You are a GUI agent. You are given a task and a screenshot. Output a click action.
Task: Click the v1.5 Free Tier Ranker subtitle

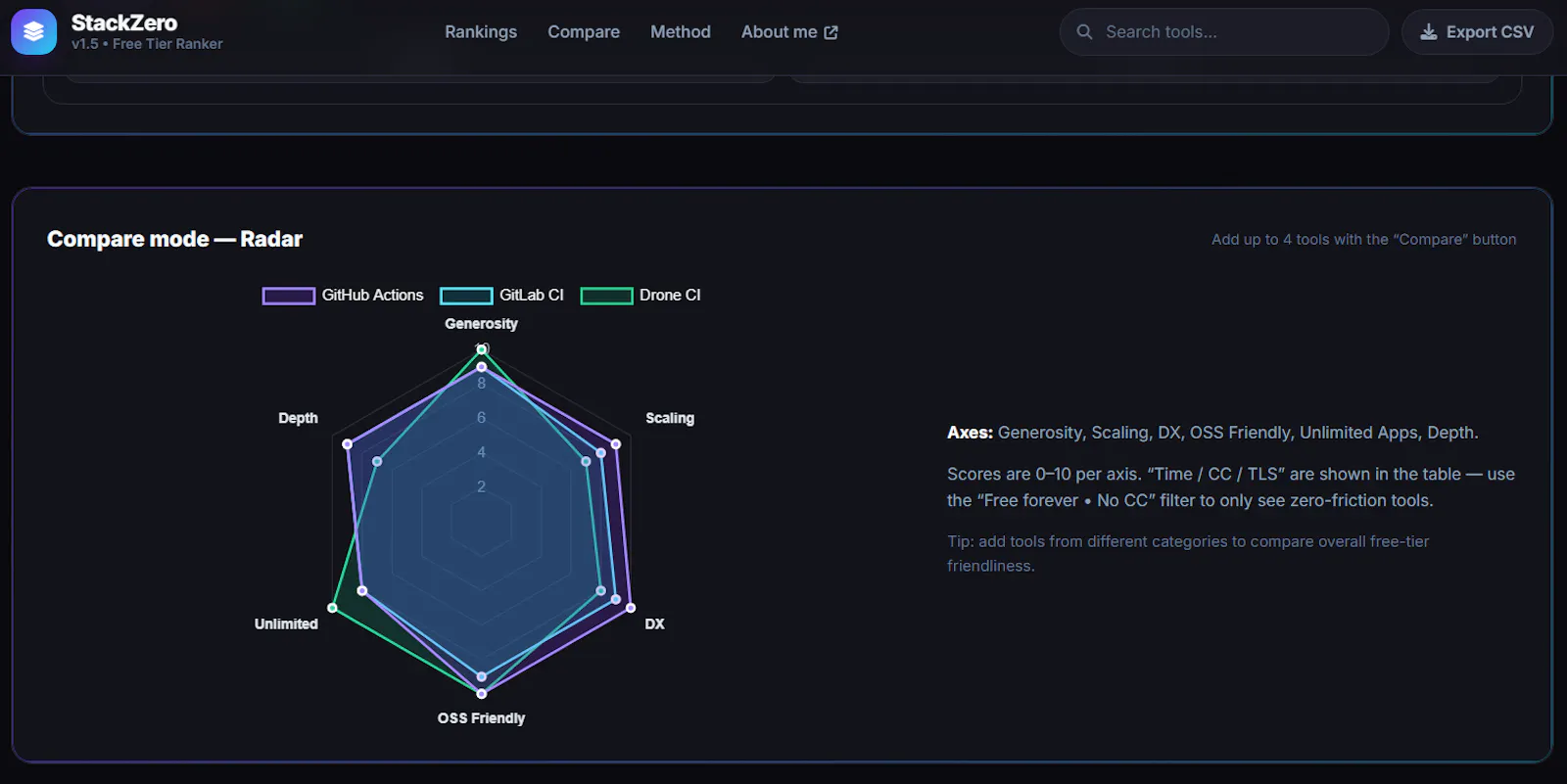[147, 44]
